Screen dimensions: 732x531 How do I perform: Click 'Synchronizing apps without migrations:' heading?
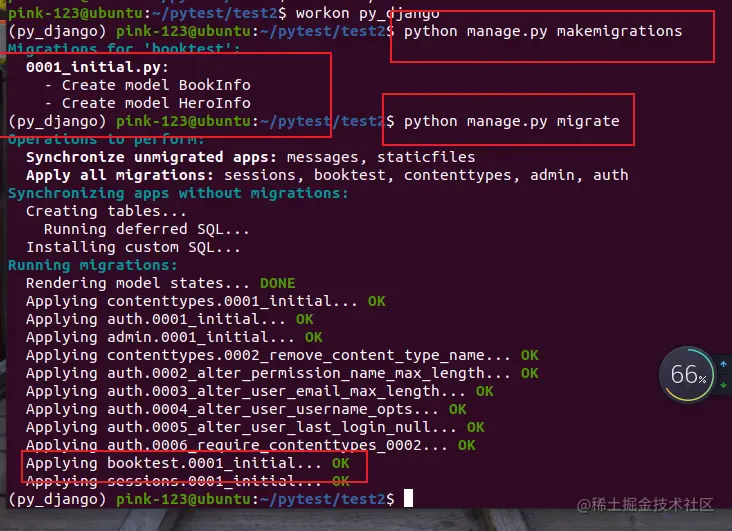[x=178, y=193]
